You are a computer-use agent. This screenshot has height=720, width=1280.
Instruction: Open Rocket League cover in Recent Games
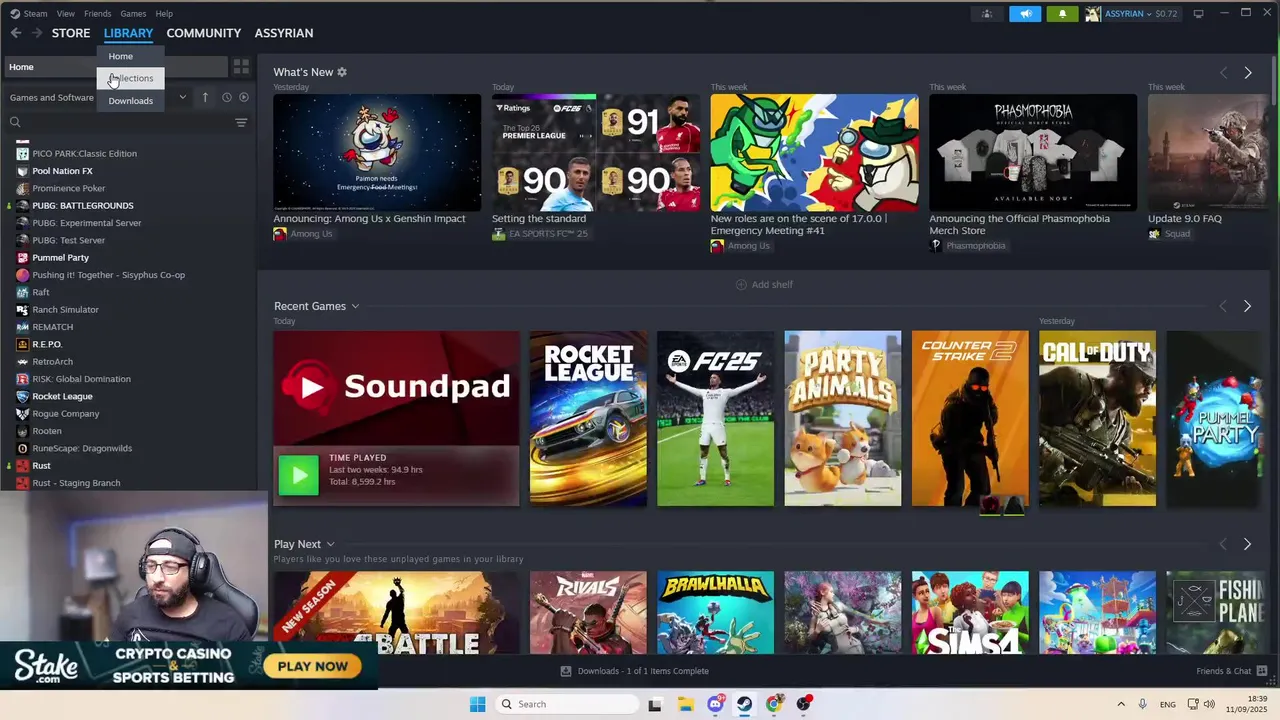[588, 418]
